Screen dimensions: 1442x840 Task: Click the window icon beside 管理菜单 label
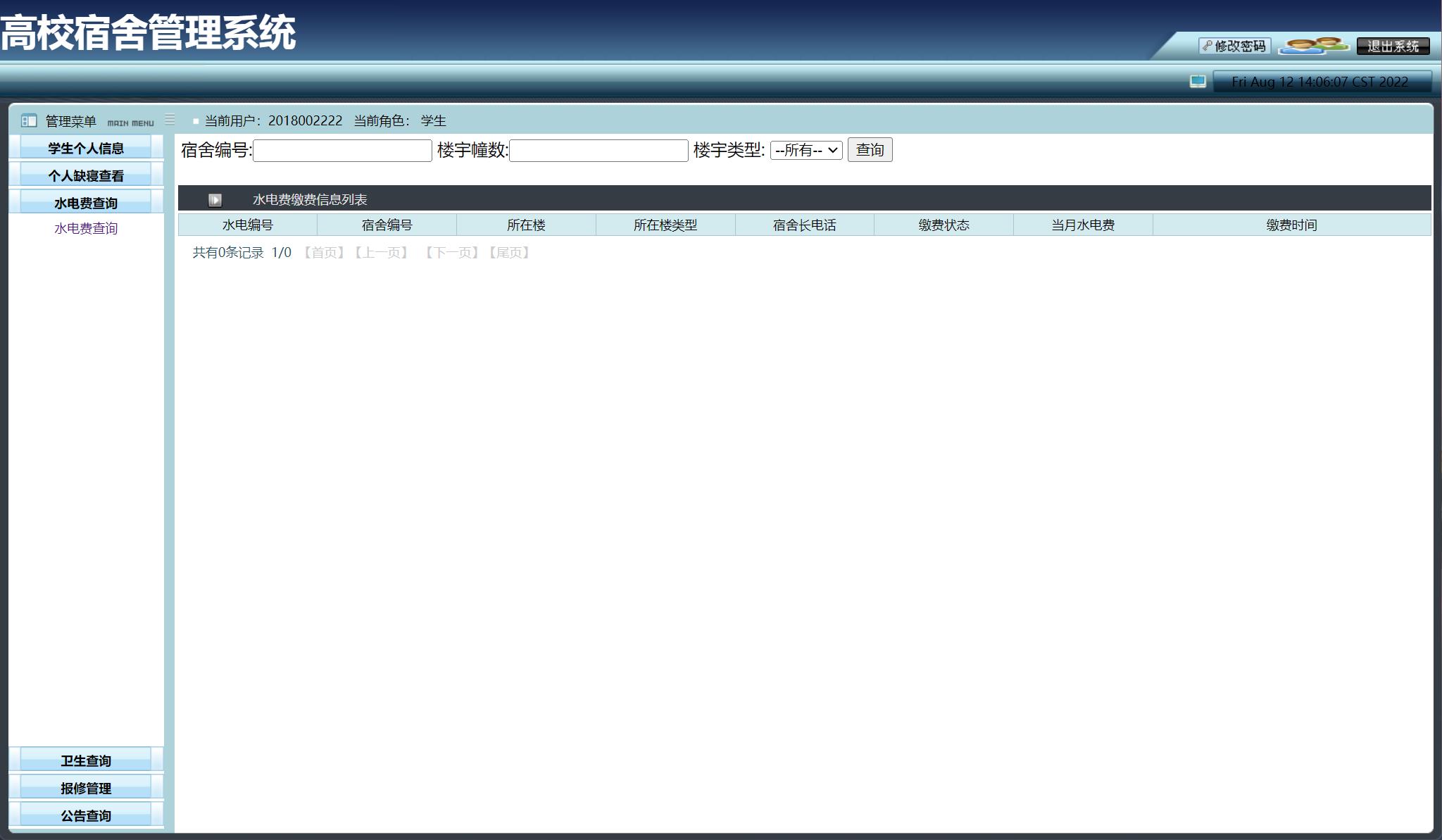point(28,120)
